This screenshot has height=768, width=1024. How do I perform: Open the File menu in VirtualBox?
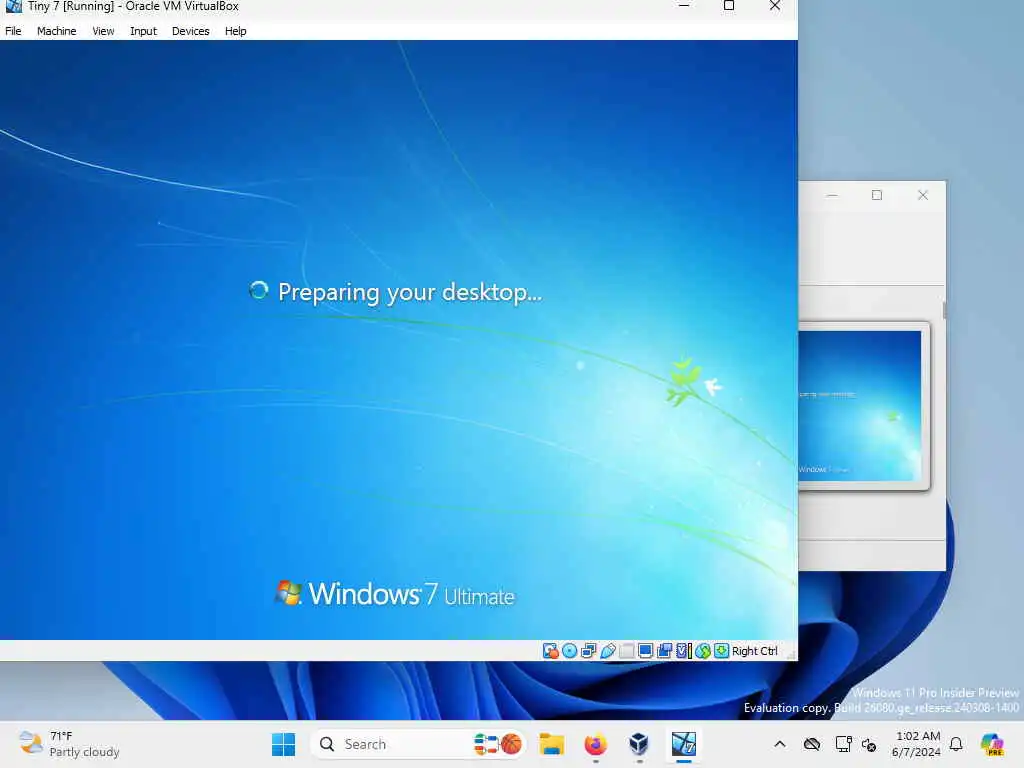pos(13,31)
